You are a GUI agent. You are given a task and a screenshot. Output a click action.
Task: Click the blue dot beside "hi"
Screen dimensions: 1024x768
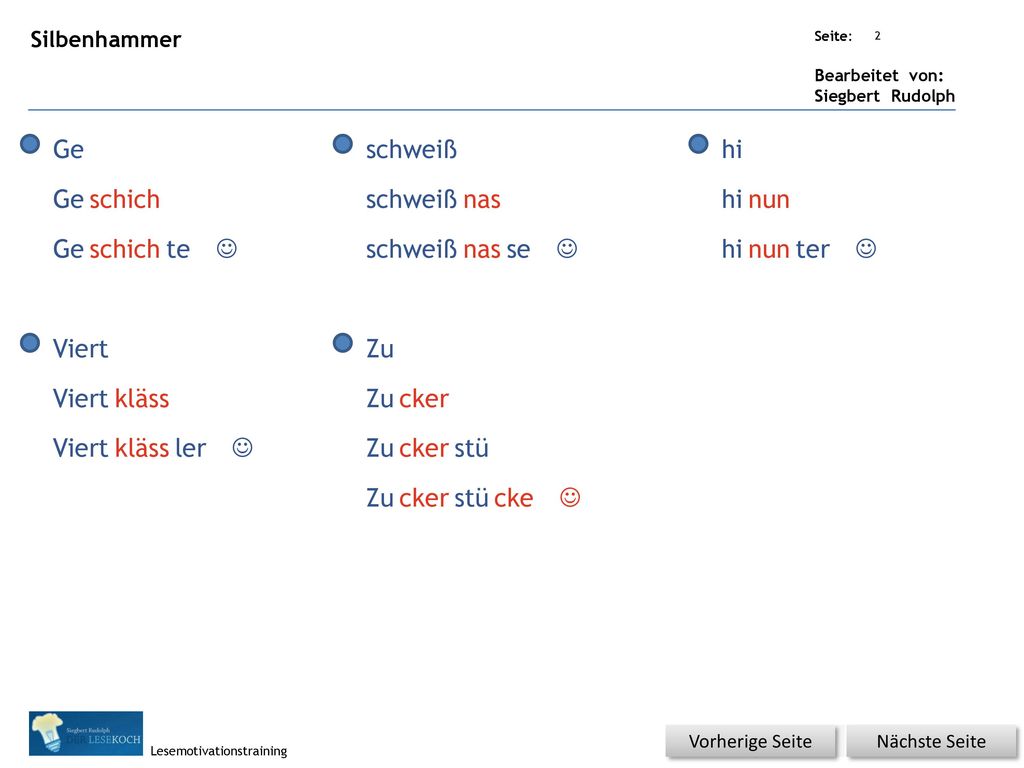pyautogui.click(x=699, y=144)
